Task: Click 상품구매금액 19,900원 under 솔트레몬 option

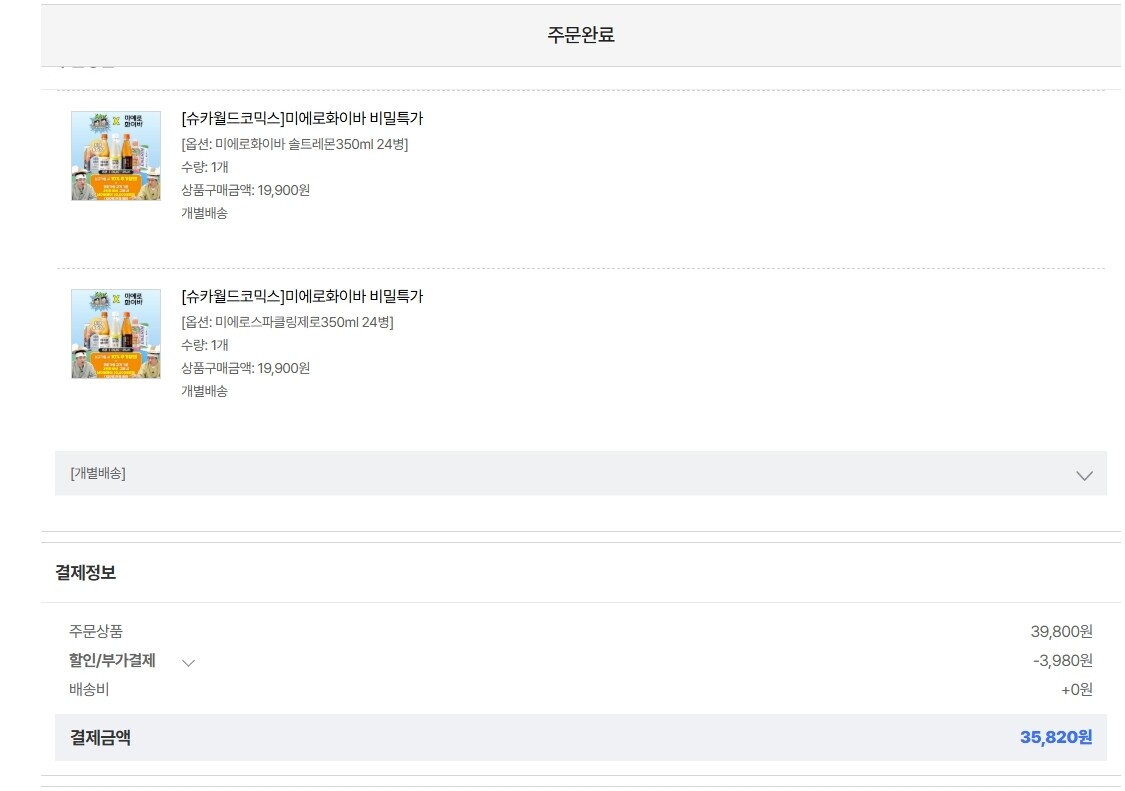Action: [x=245, y=190]
